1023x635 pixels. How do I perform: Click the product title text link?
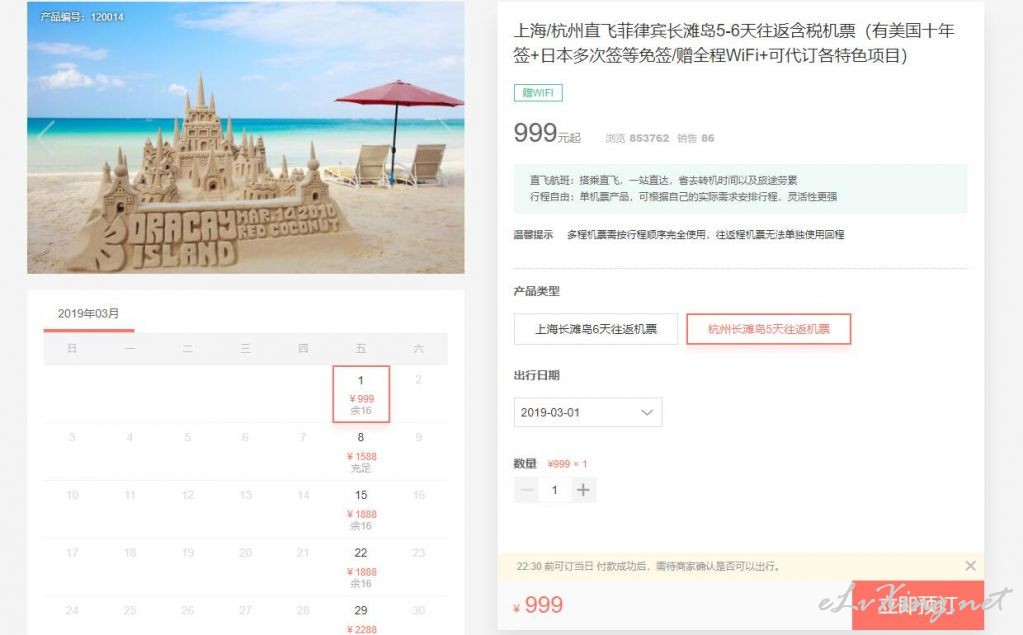point(734,43)
